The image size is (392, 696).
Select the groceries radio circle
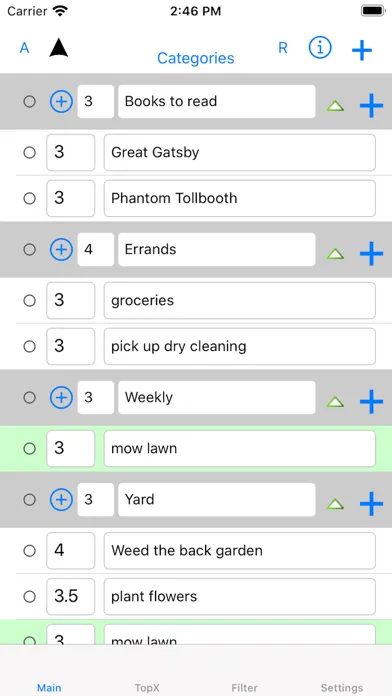coord(29,301)
